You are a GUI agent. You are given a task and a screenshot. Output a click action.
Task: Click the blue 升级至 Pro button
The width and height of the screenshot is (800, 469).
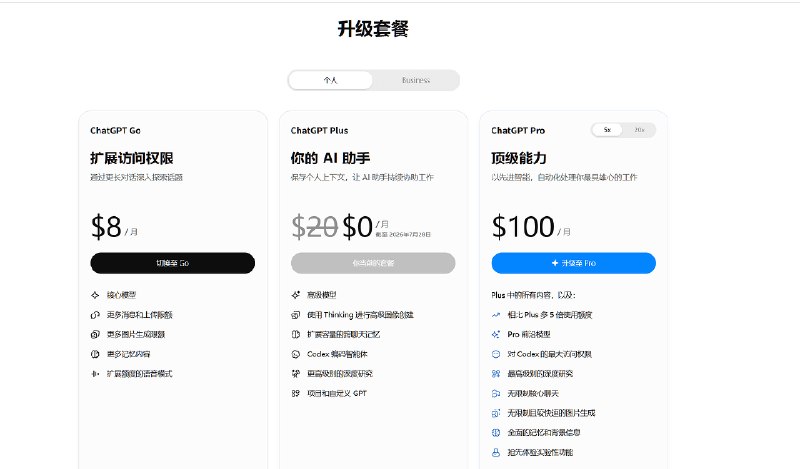[573, 263]
